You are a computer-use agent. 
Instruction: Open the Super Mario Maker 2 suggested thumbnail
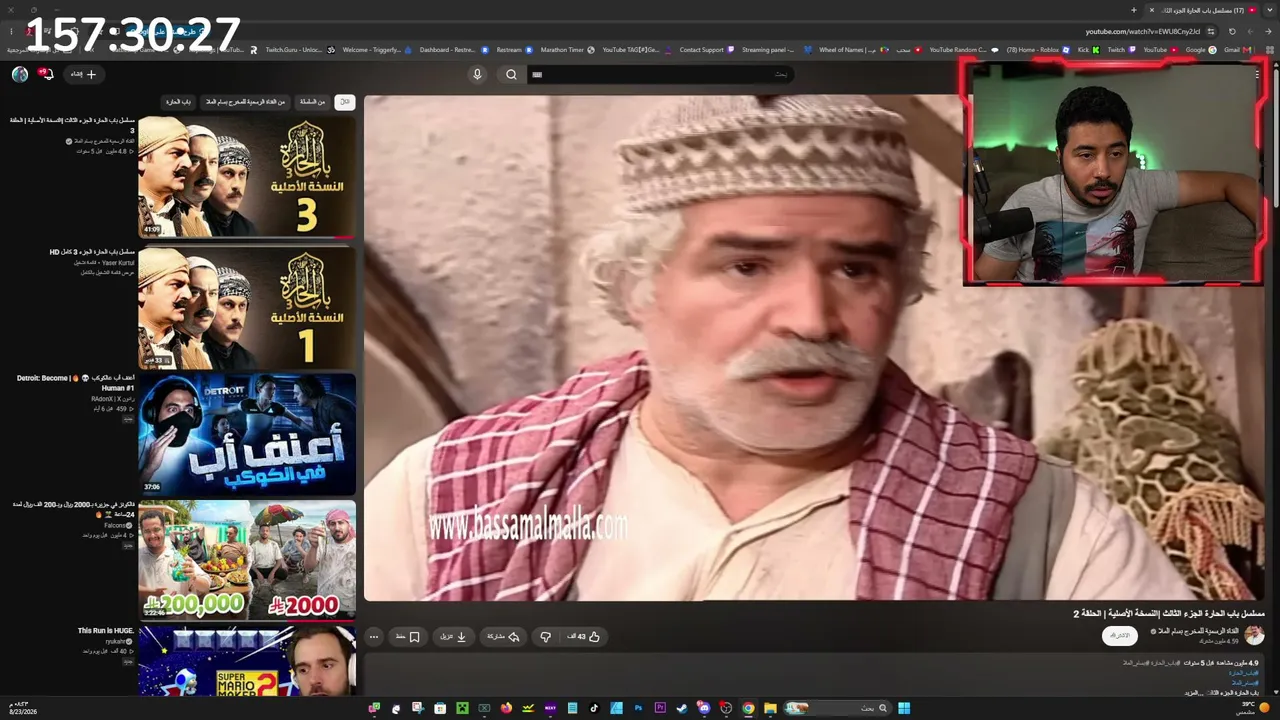(x=247, y=660)
